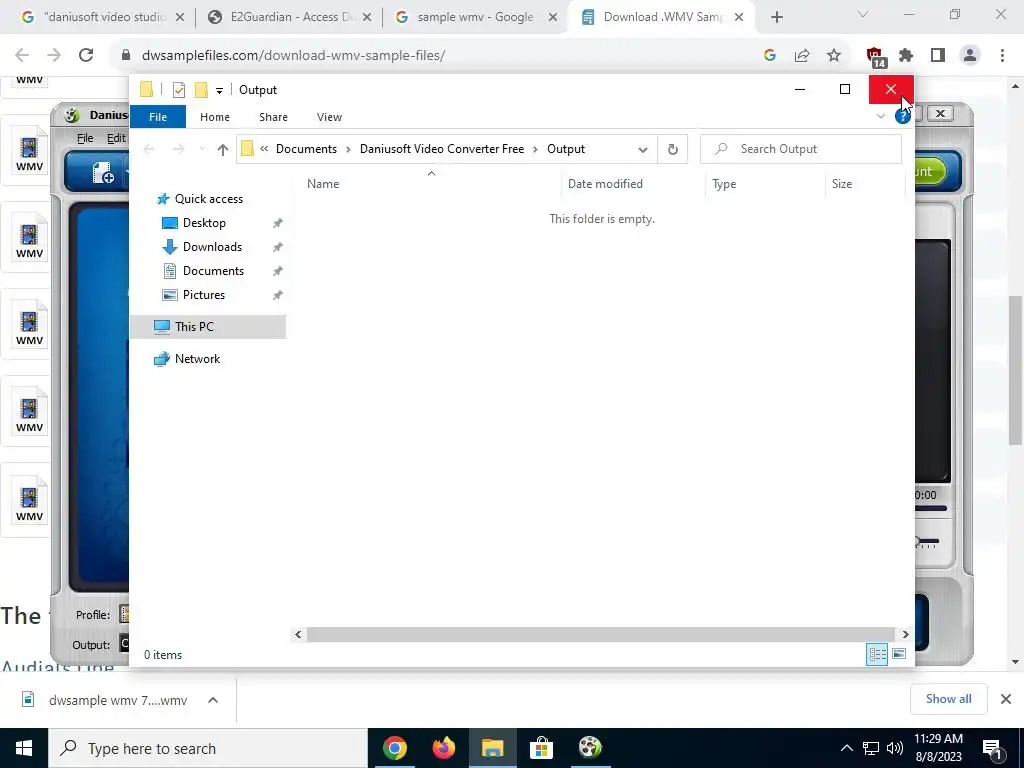This screenshot has width=1024, height=768.
Task: Open a new Chrome tab
Action: pos(776,18)
